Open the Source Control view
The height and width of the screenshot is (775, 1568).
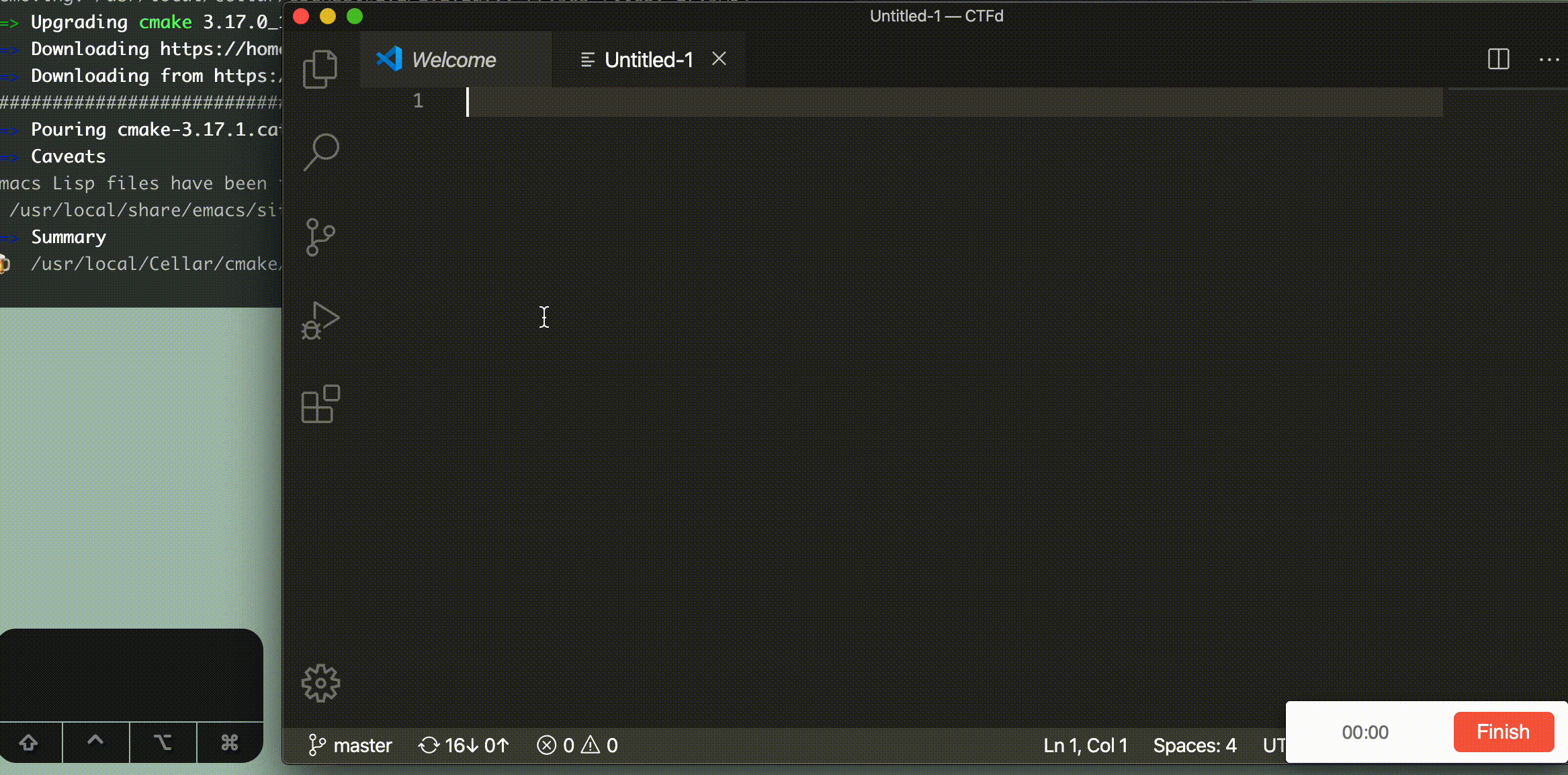click(320, 237)
